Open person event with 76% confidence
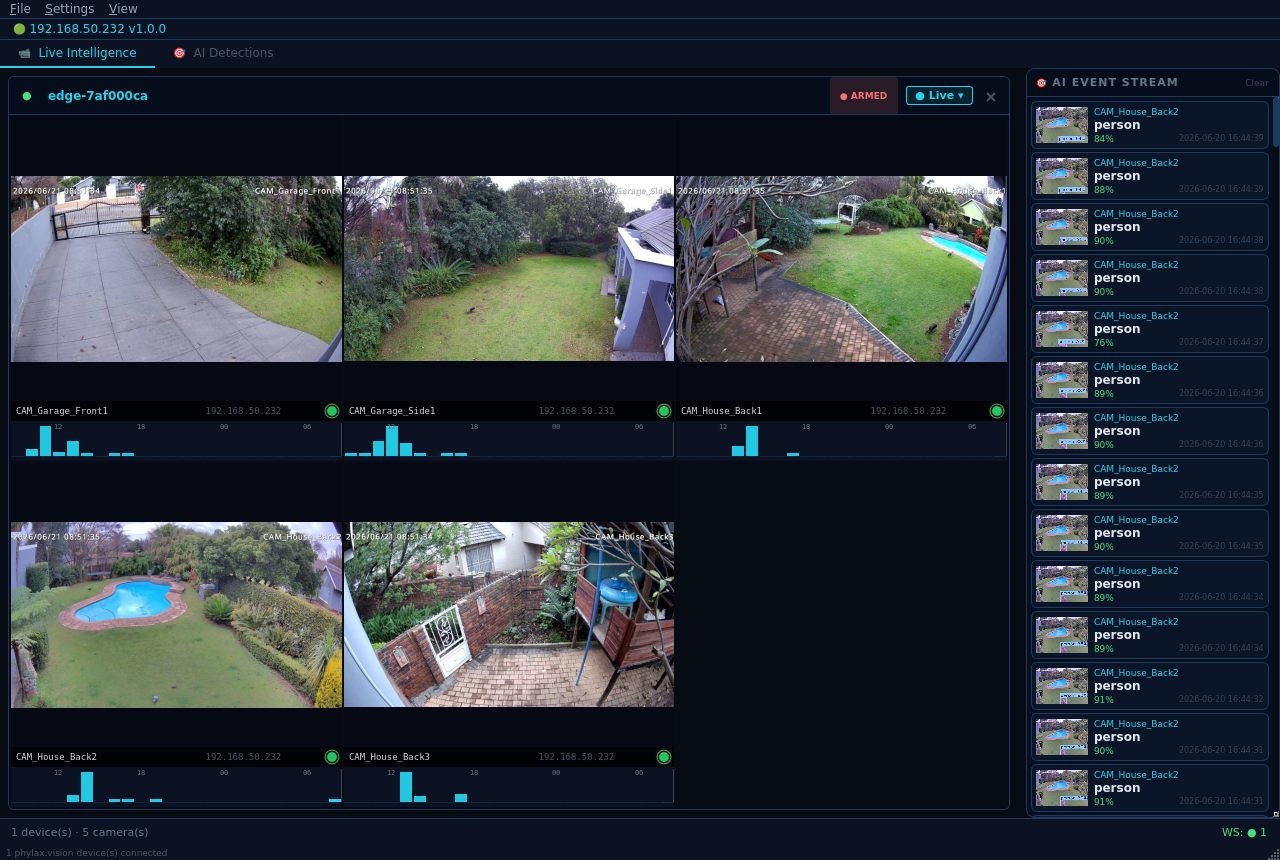 coord(1150,329)
